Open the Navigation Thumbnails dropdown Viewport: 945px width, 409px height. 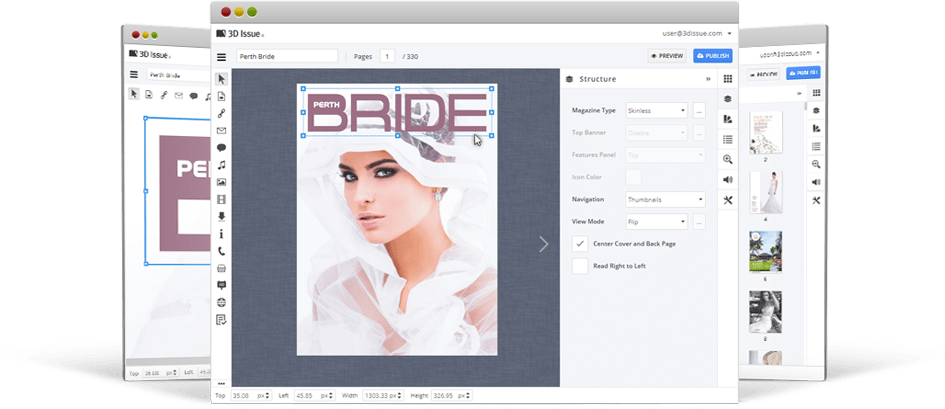tap(665, 199)
